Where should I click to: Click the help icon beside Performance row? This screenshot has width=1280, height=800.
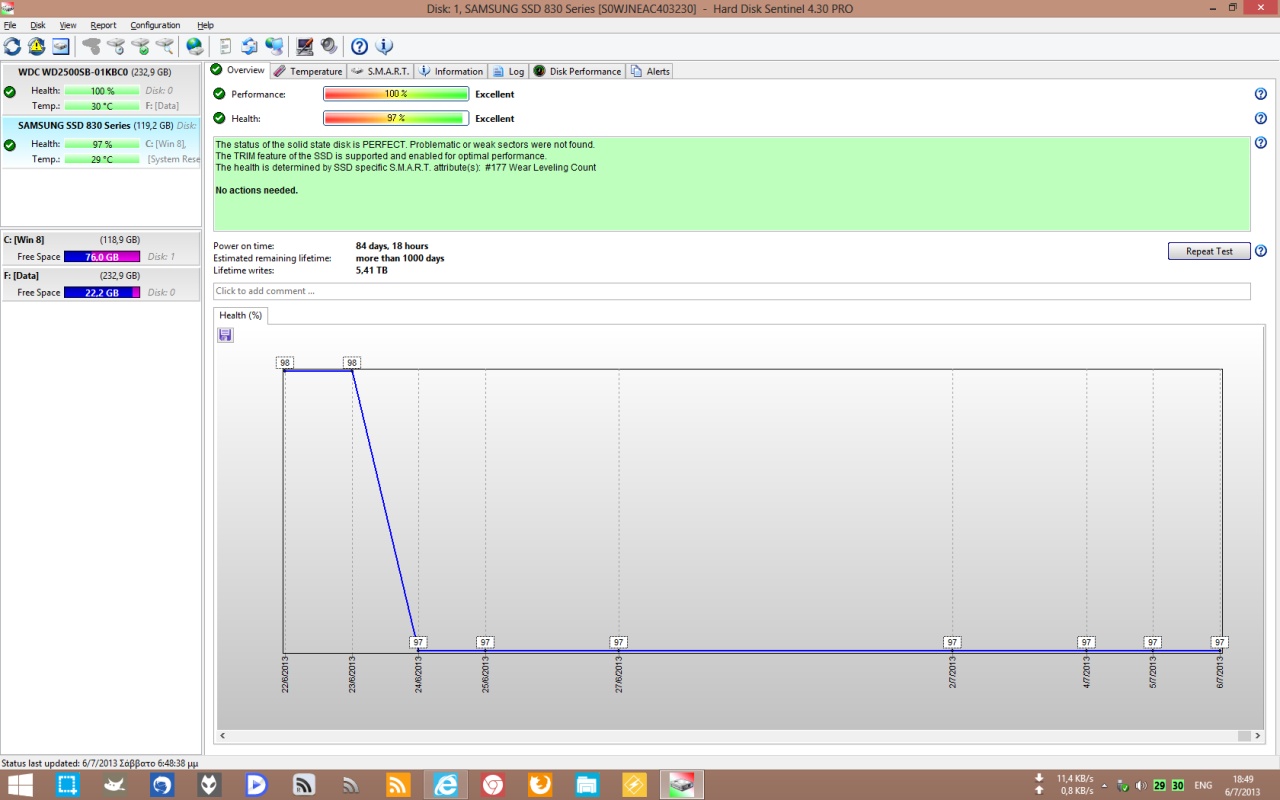click(1261, 94)
